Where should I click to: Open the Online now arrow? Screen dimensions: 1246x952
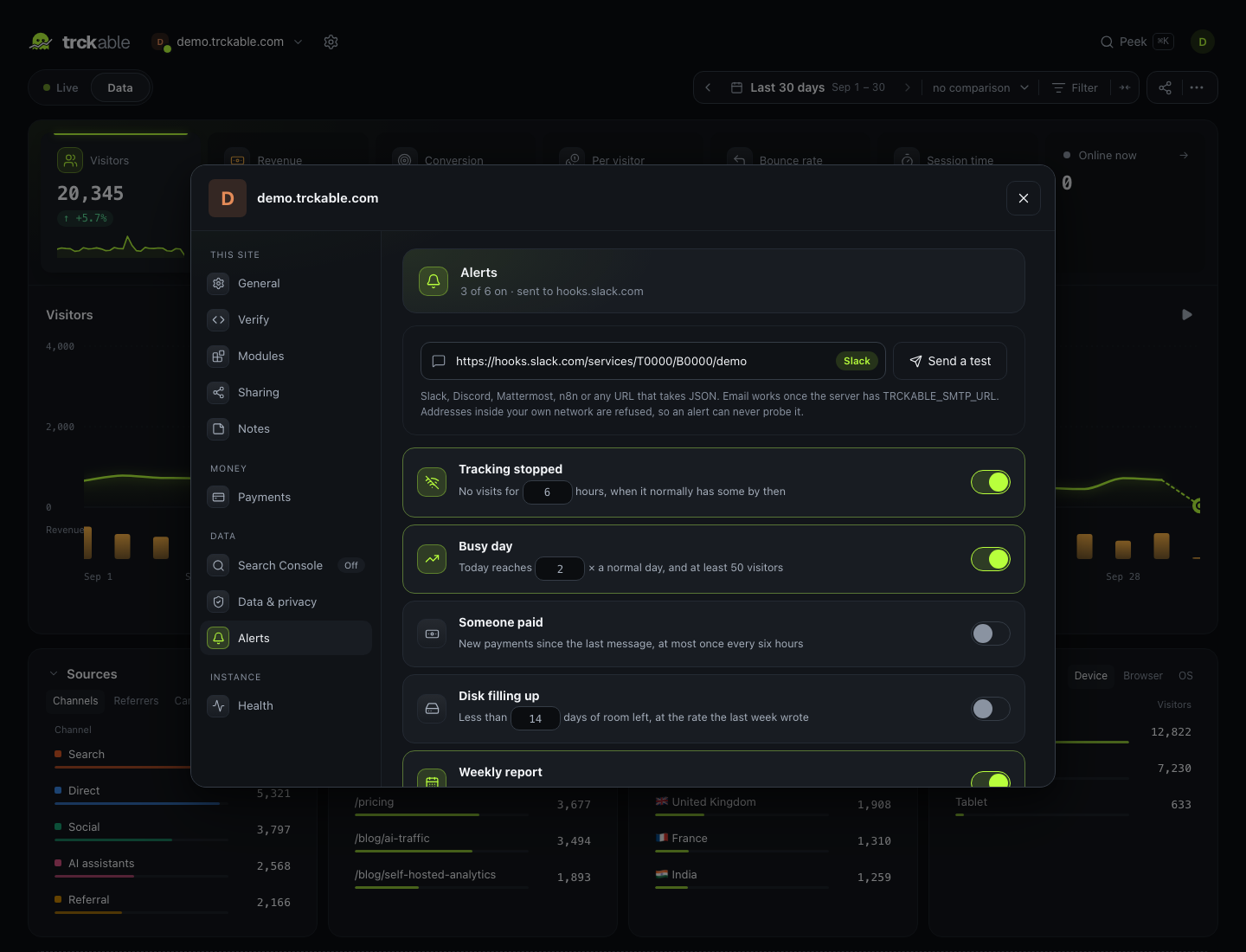(1184, 155)
